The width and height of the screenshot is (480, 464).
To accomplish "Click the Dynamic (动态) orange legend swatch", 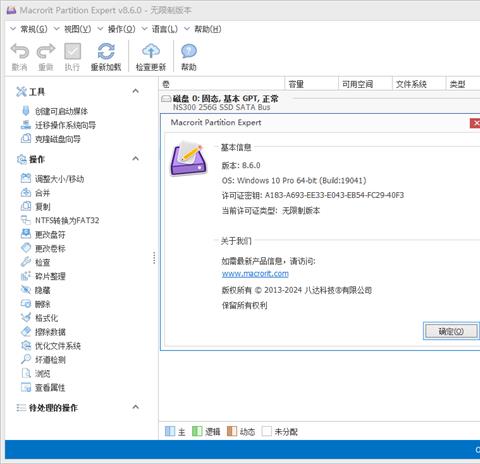I will 232,431.
